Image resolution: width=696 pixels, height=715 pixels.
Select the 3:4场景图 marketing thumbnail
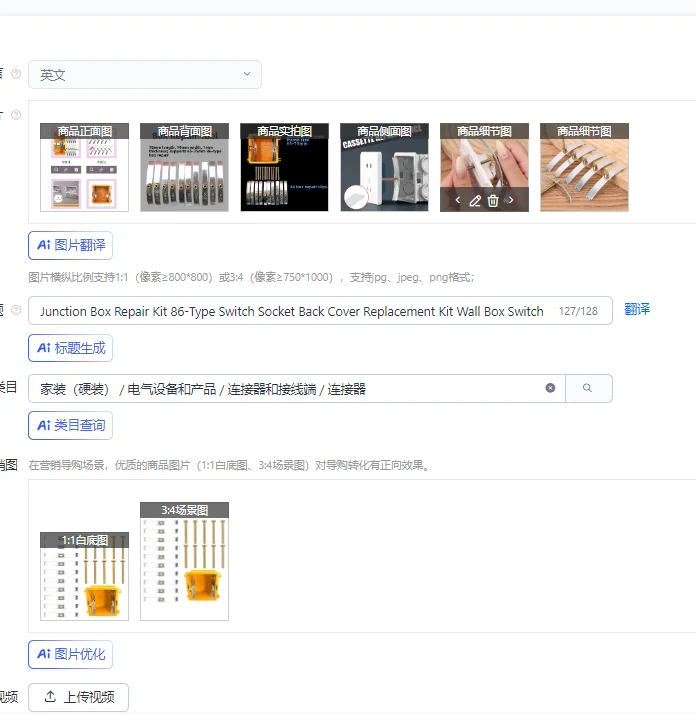point(184,561)
